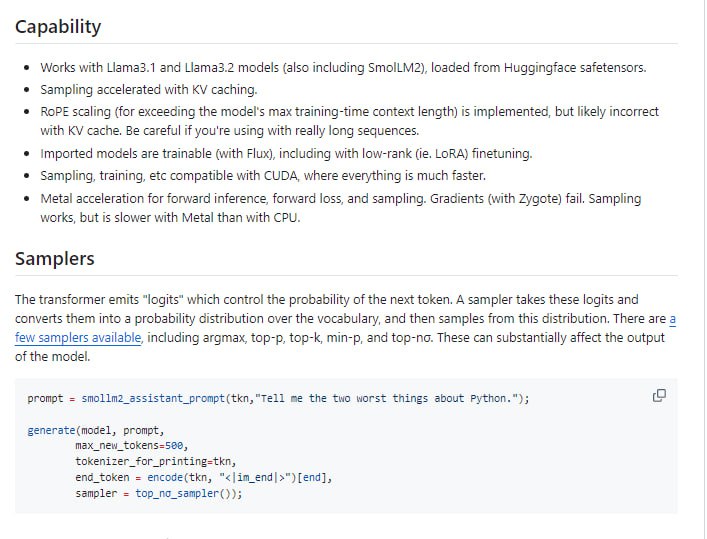
Task: Click the "The transformer emits" paragraph text
Action: point(340,300)
